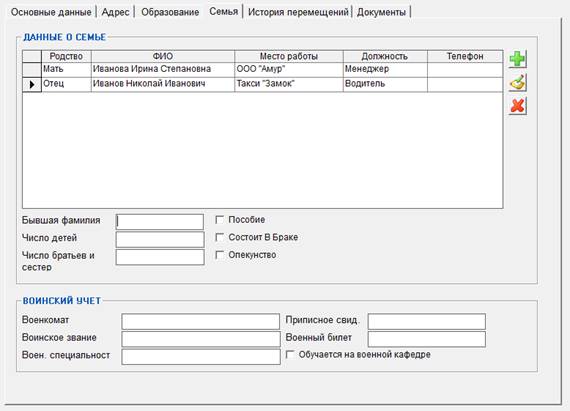Open the История перемещений tab
Viewport: 570px width, 411px height.
[298, 12]
